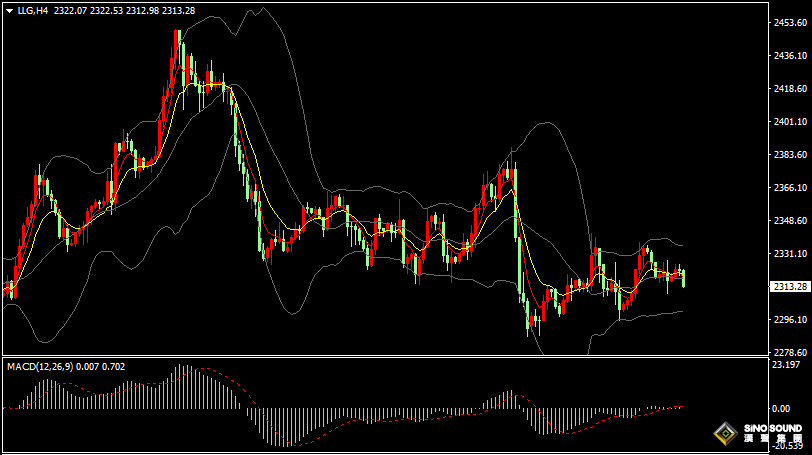Click the MACD(12,26,9) indicator label
Image resolution: width=812 pixels, height=455 pixels.
point(40,367)
